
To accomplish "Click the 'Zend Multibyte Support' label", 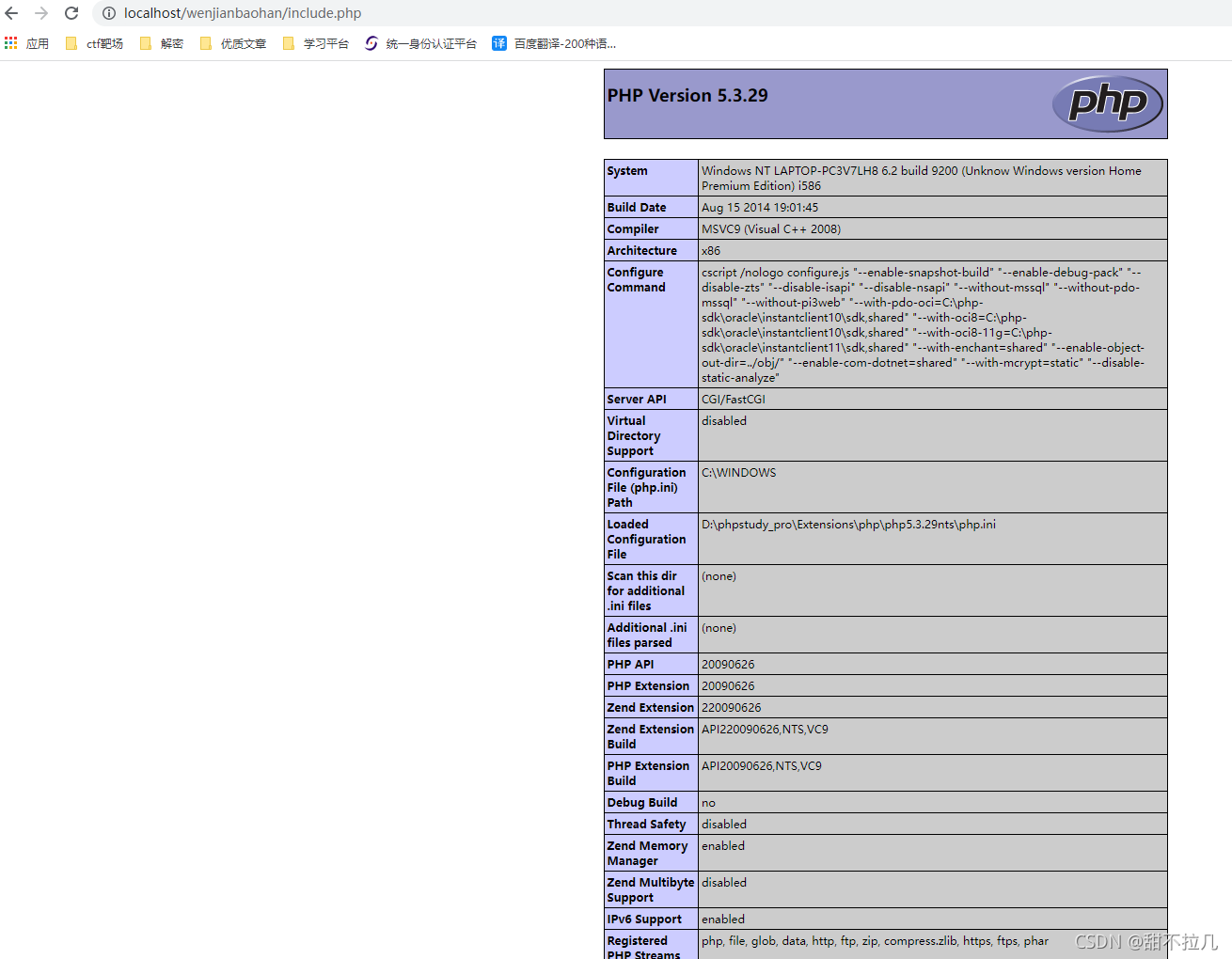I will pos(651,889).
